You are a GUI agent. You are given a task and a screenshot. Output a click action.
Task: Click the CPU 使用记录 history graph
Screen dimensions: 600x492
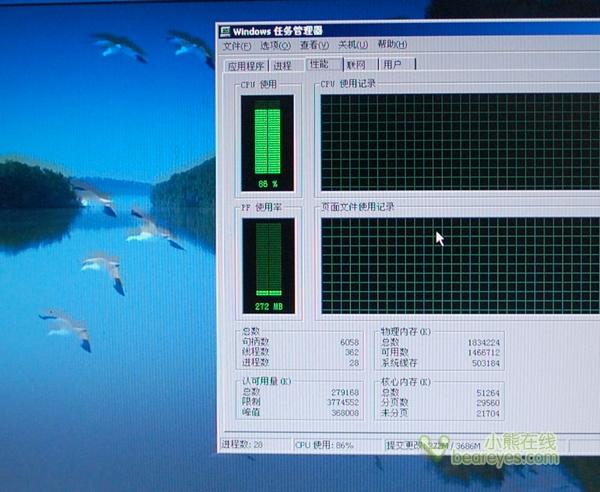[x=460, y=142]
